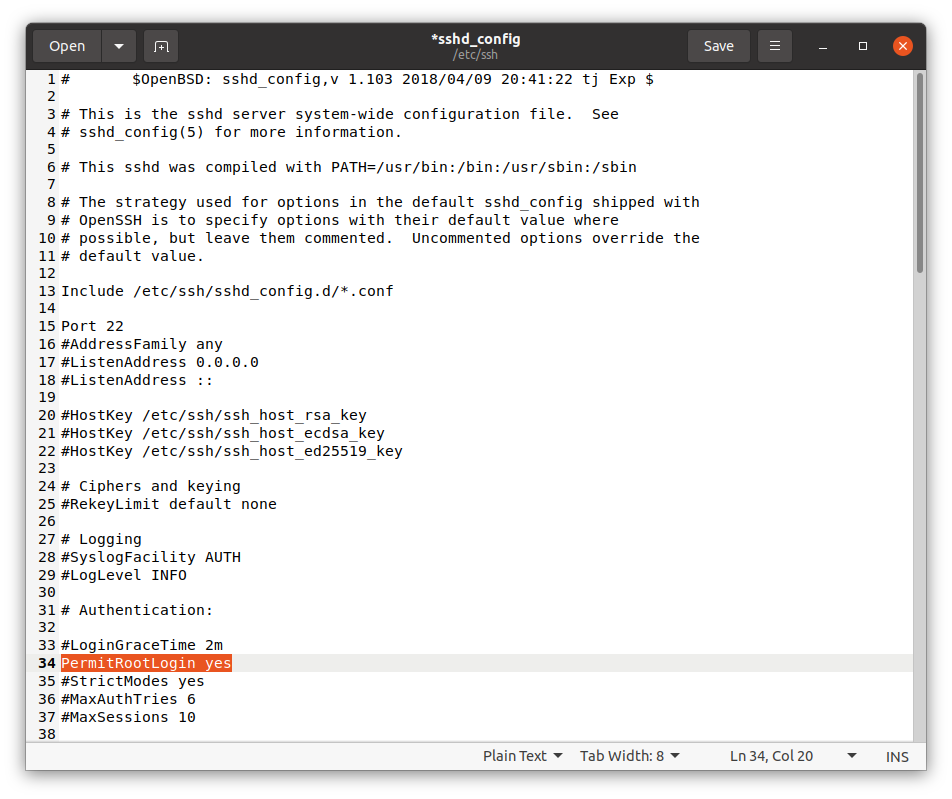Click the #AddressFamily any line
Screen dimensions: 952x799
(142, 344)
